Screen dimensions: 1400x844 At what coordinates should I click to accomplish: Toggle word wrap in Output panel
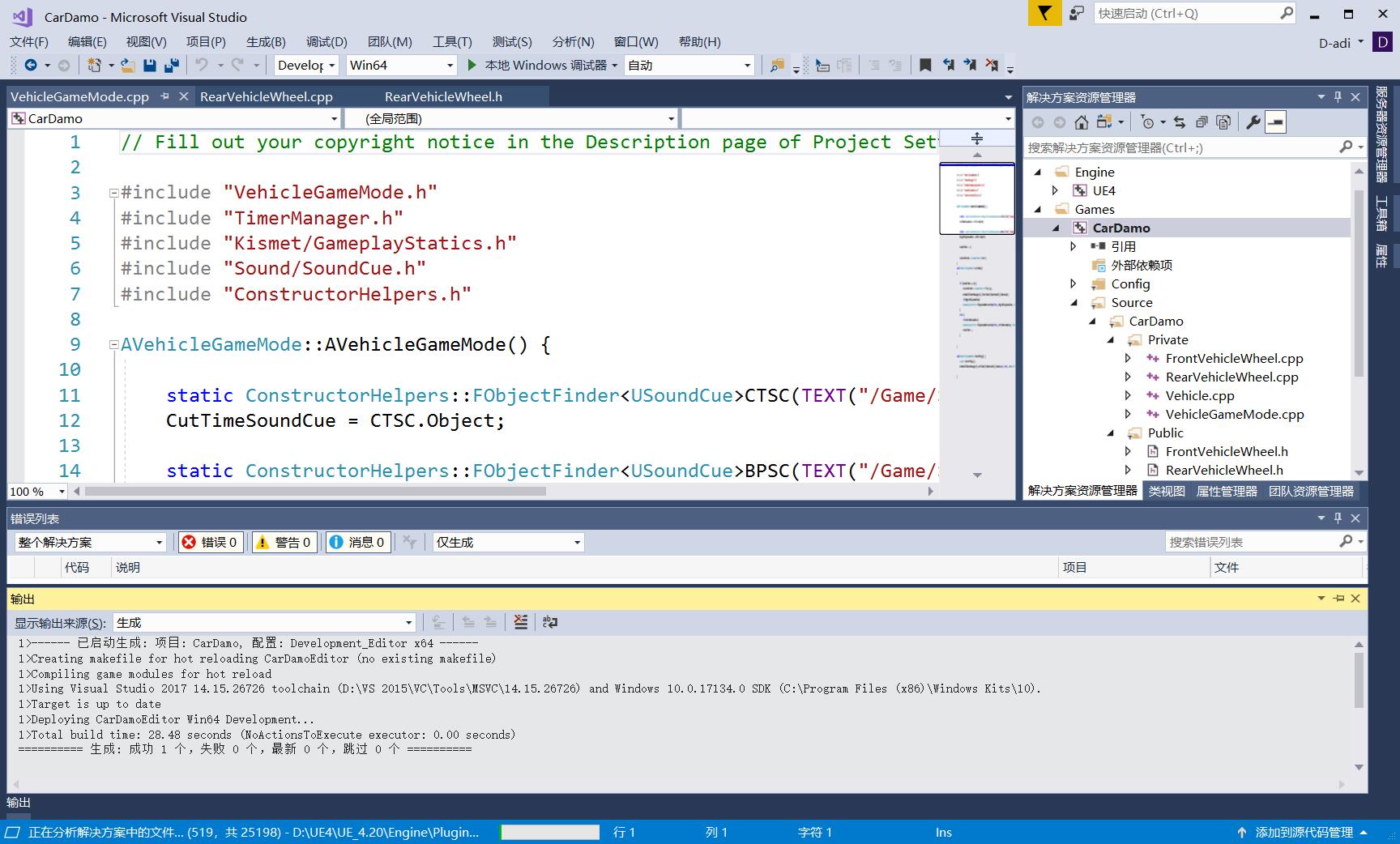(x=550, y=622)
